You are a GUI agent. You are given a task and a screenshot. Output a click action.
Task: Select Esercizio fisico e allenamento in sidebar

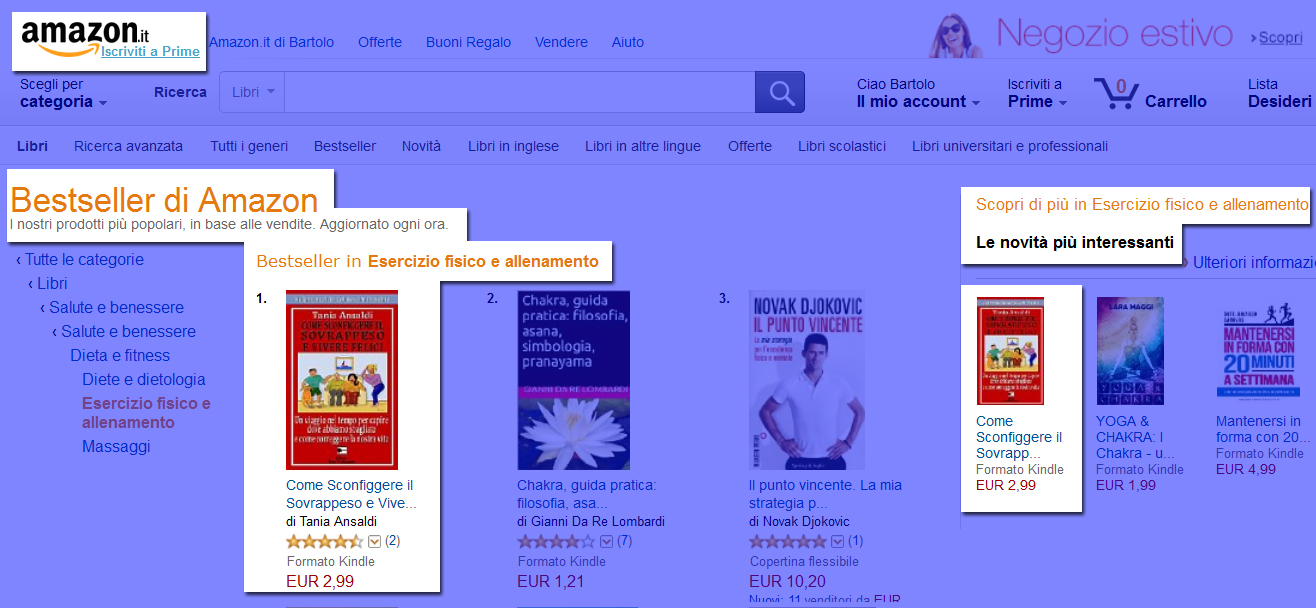coord(146,413)
